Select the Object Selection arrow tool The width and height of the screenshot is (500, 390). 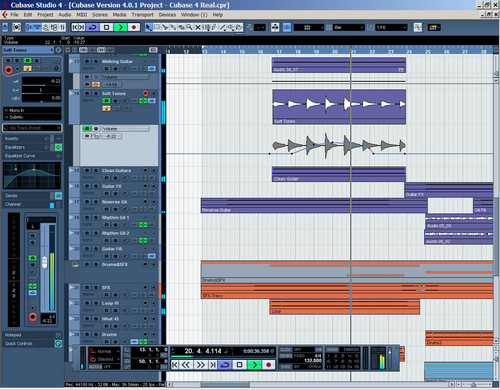[148, 27]
